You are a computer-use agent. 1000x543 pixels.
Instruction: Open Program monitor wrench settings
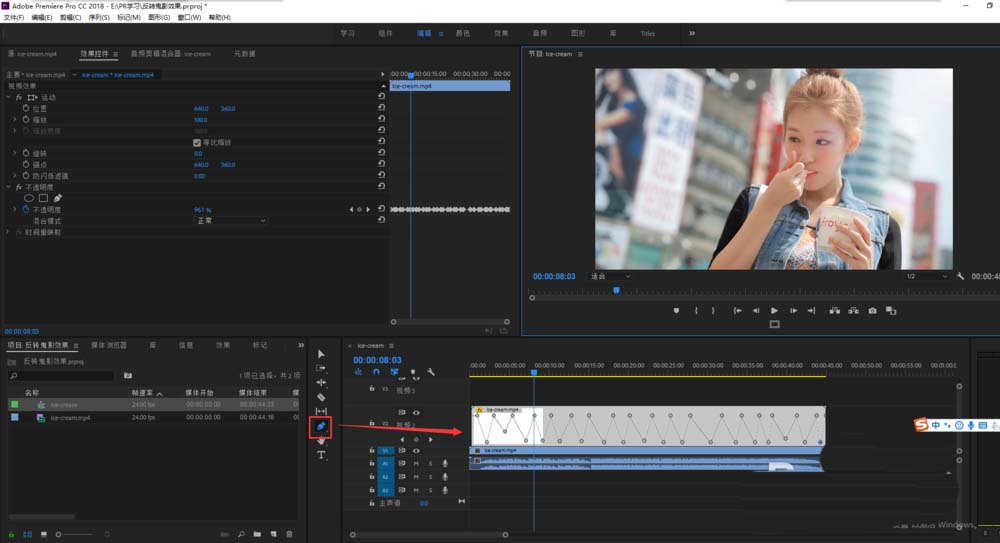pyautogui.click(x=960, y=276)
